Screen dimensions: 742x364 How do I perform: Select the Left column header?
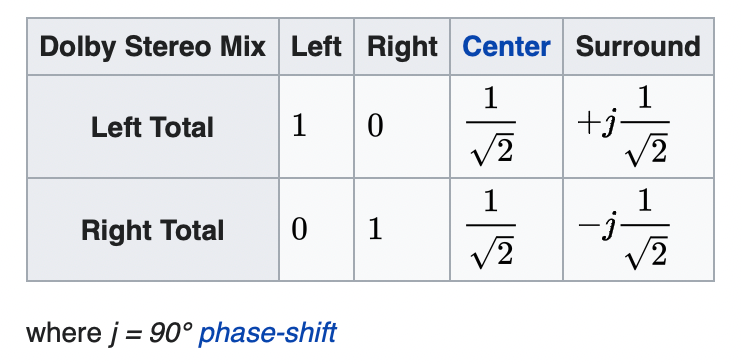coord(316,46)
